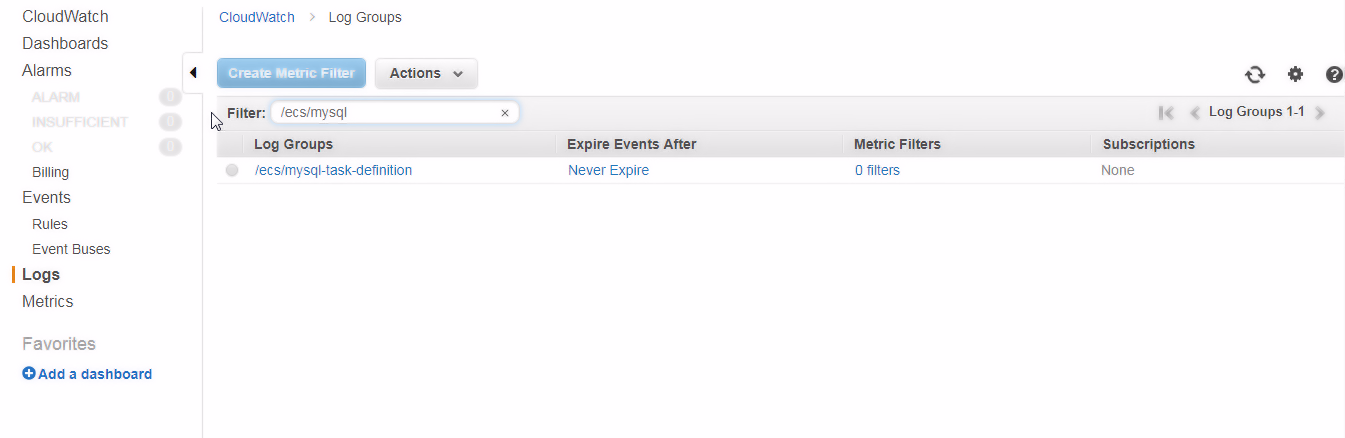Screen dimensions: 1345x438
Task: Open the settings gear icon
Action: click(x=1295, y=74)
